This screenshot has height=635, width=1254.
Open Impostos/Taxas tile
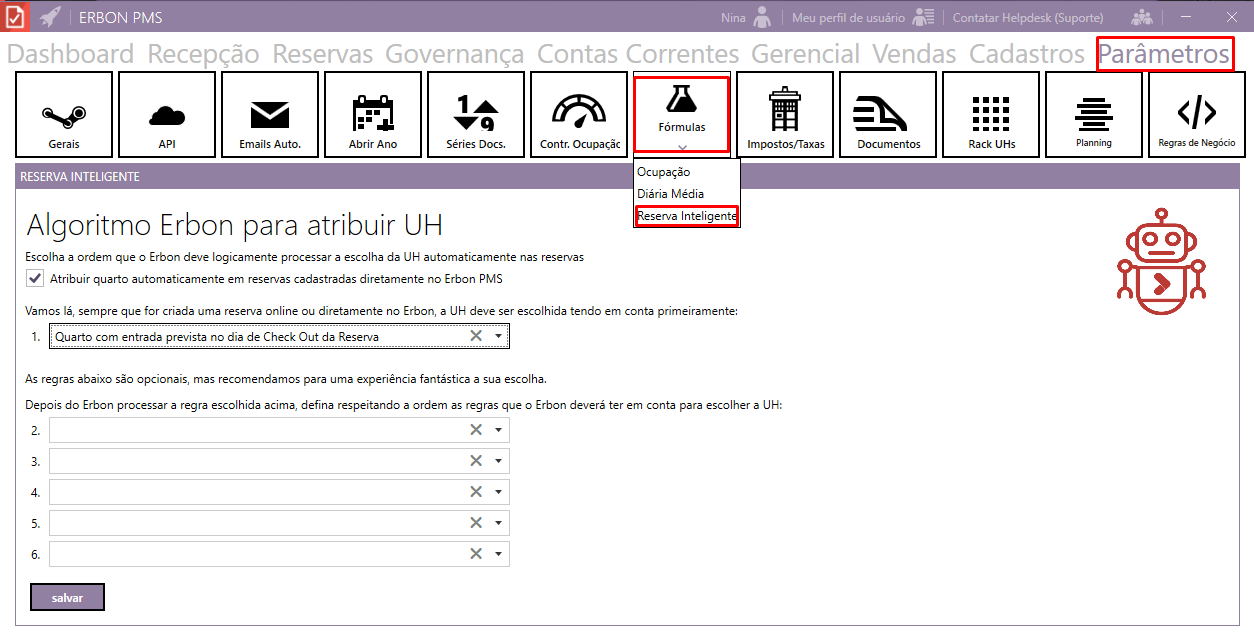[x=785, y=115]
